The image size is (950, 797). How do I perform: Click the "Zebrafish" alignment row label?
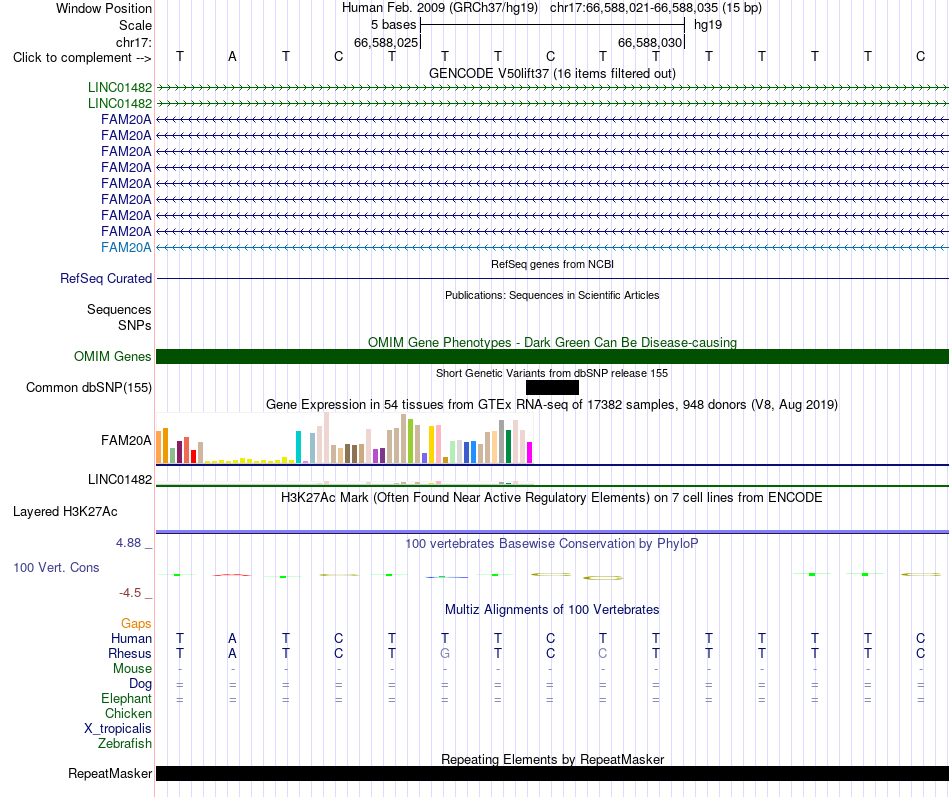125,743
